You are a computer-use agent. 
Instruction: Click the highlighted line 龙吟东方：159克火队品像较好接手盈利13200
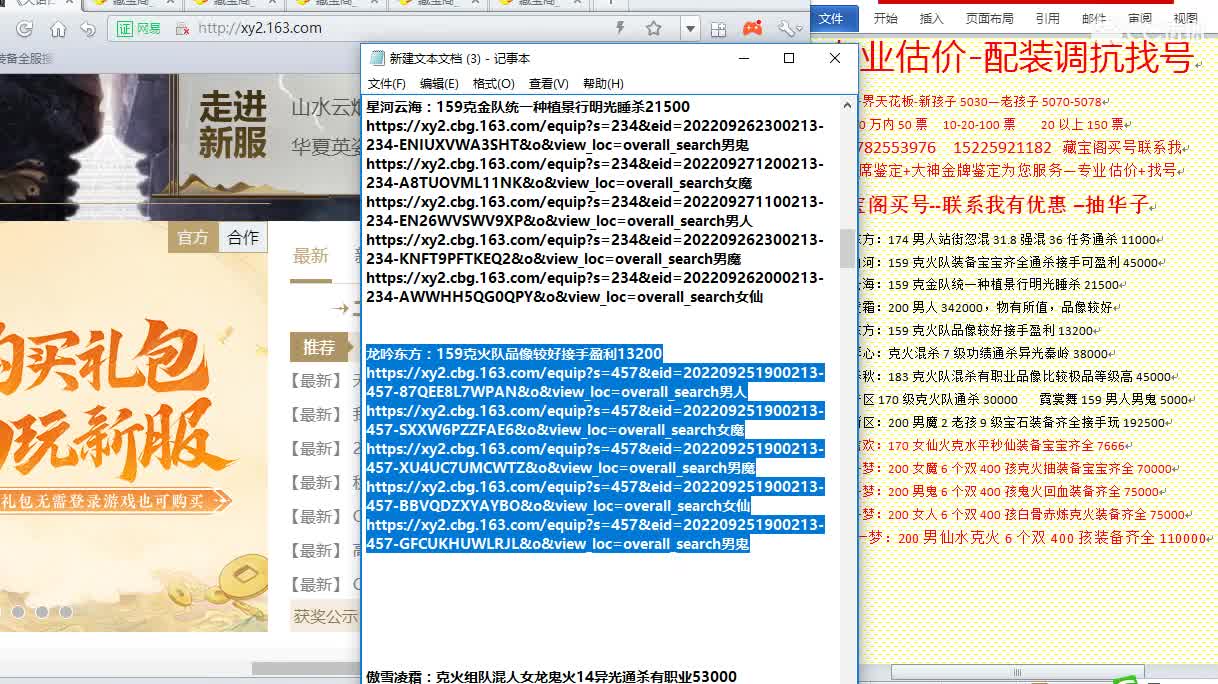point(514,354)
